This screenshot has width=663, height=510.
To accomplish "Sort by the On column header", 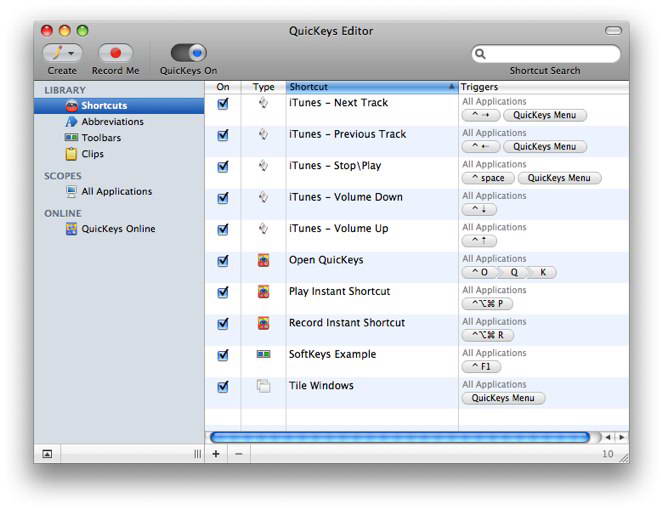I will coord(223,87).
